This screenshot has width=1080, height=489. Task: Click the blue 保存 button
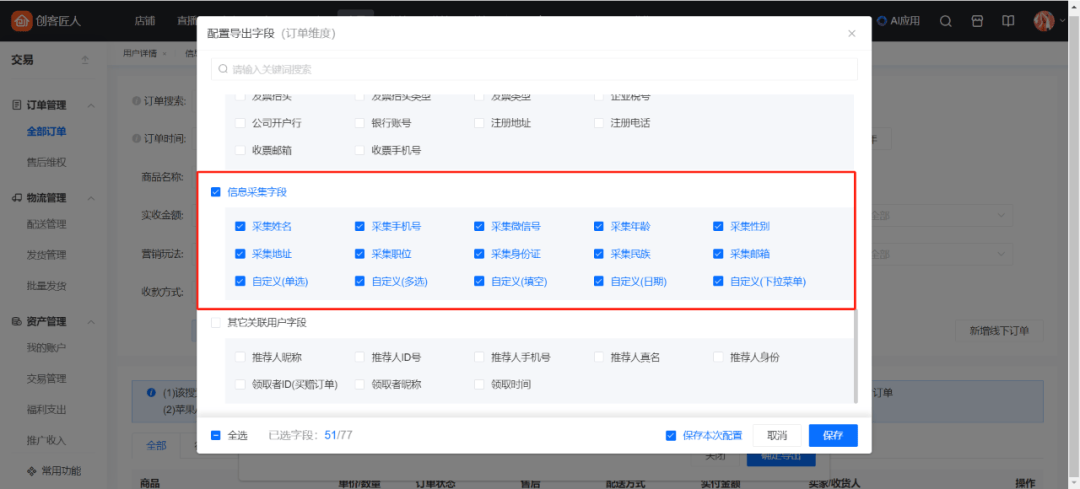coord(833,435)
